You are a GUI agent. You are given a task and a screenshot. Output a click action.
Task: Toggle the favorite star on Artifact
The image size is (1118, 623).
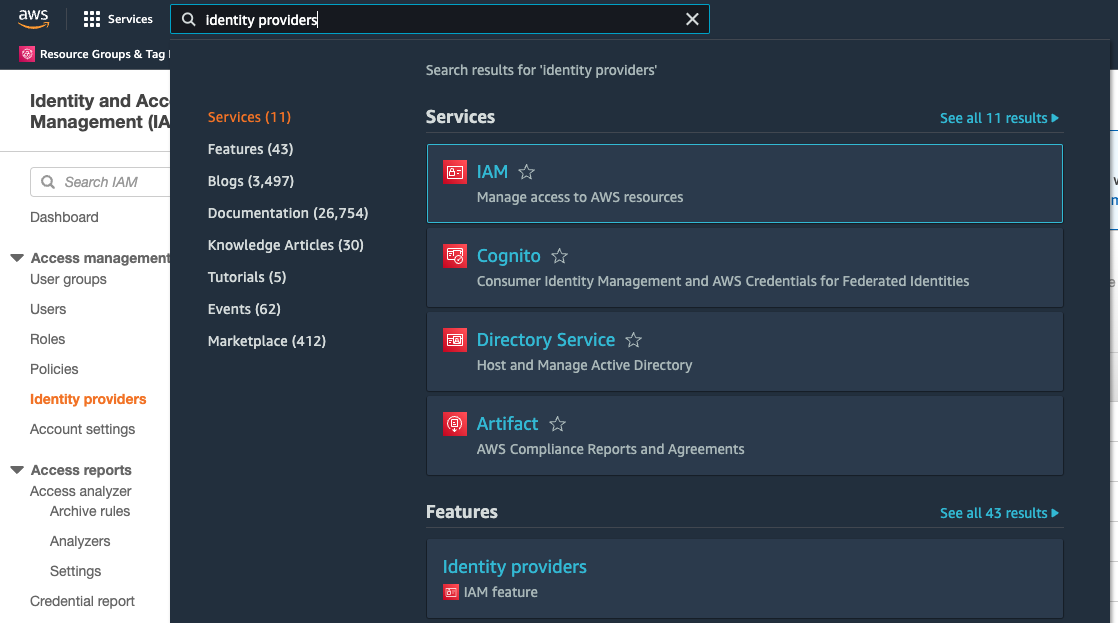(557, 423)
